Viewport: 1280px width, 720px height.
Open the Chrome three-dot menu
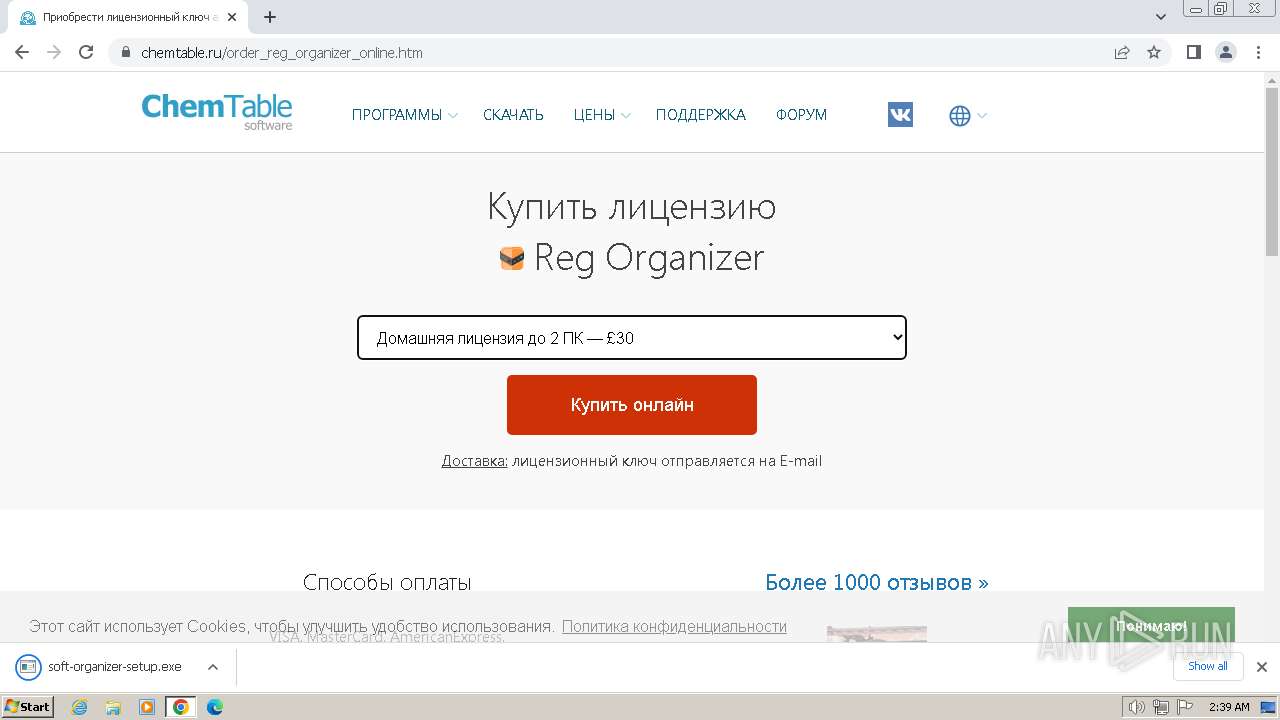pos(1258,52)
